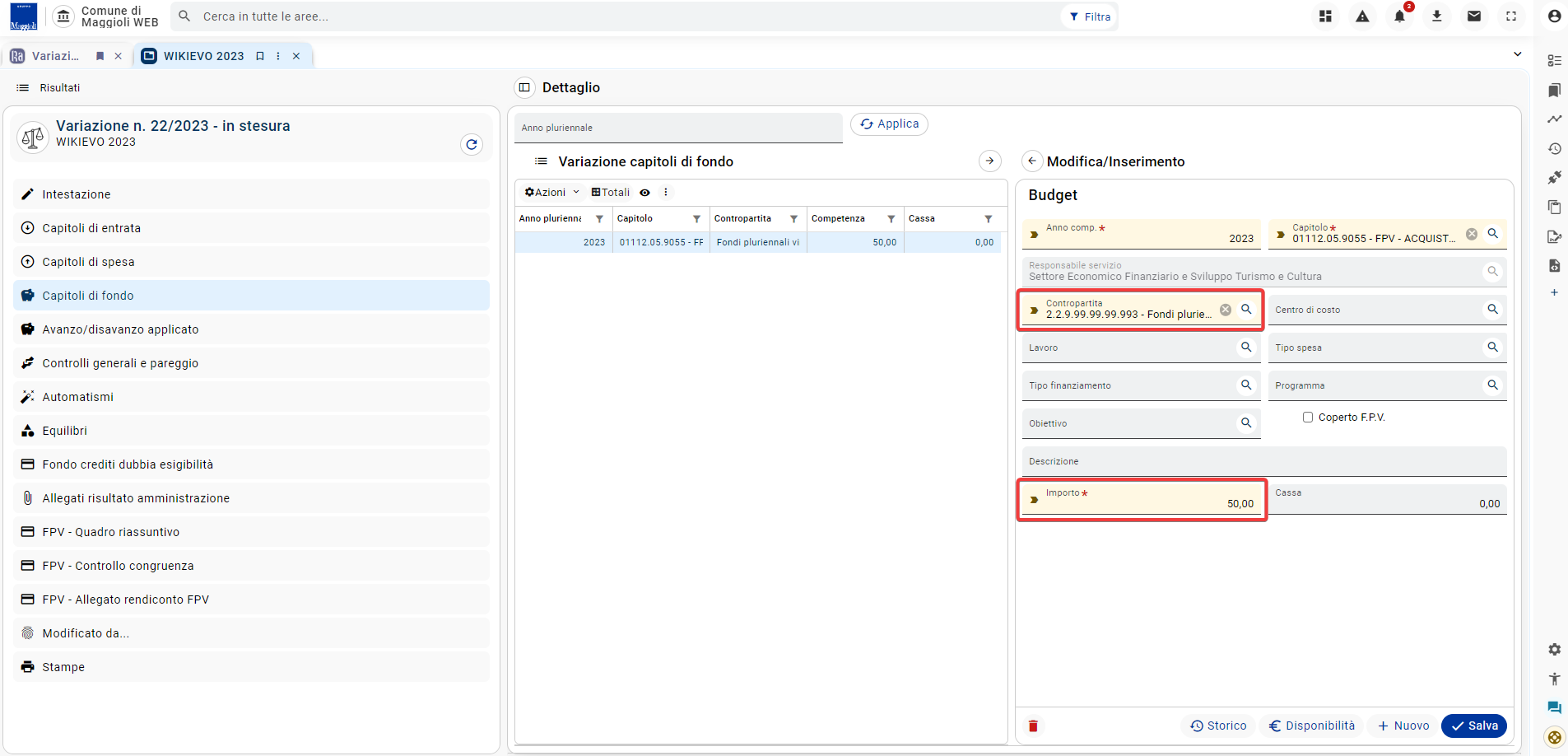This screenshot has width=1568, height=756.
Task: Click the refresh icon beside Variazione title
Action: [472, 145]
